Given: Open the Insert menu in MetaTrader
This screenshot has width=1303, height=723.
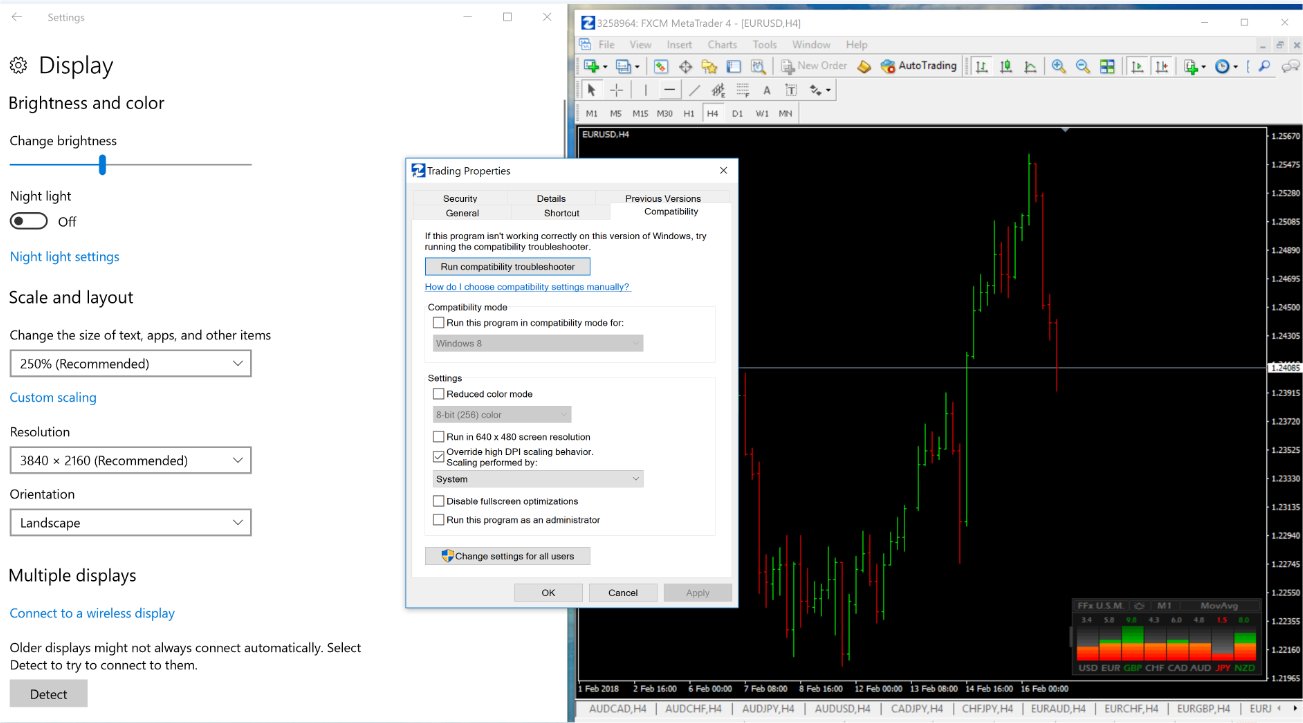Looking at the screenshot, I should [679, 45].
